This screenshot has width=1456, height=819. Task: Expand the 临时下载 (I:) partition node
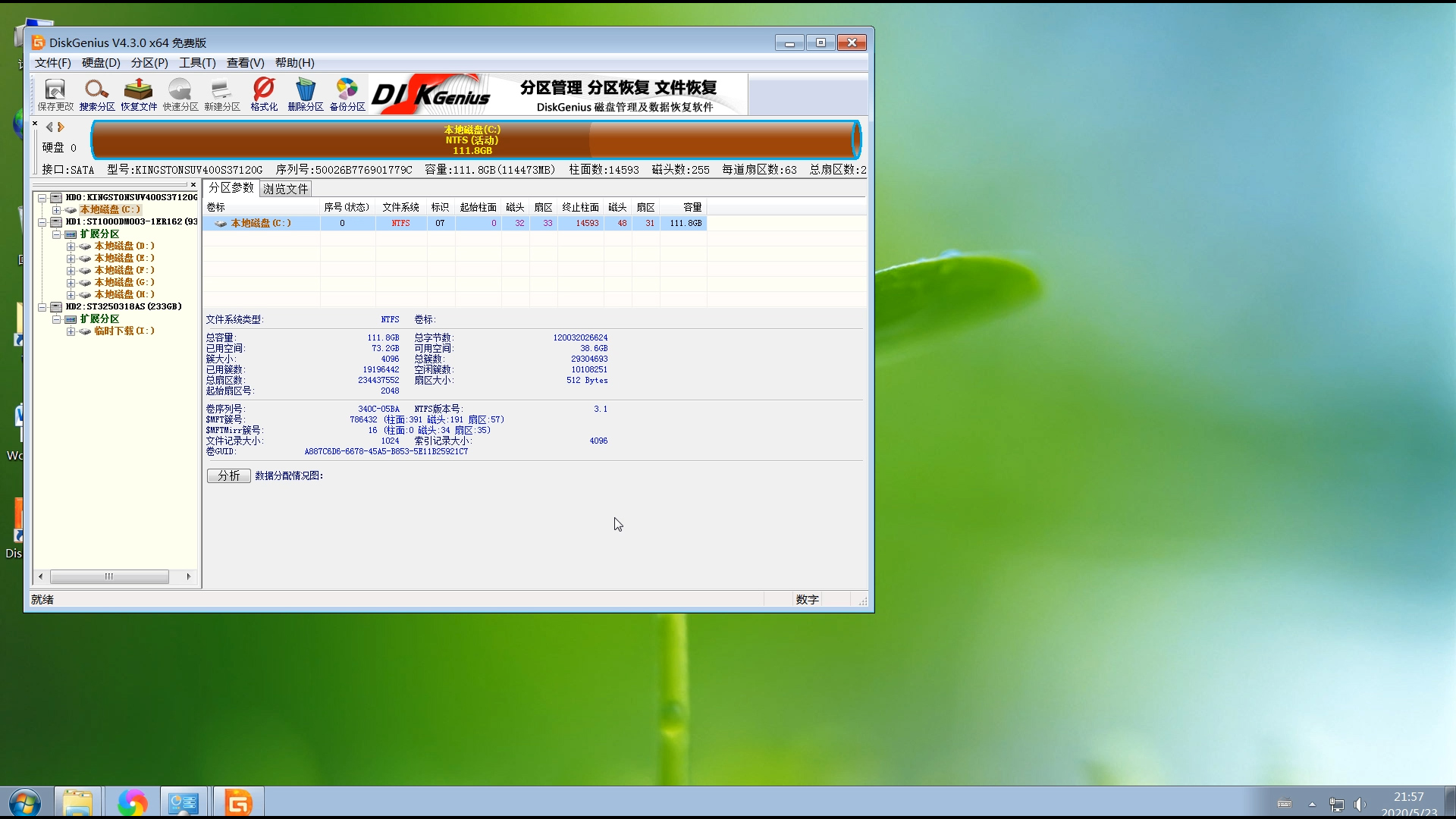click(71, 331)
